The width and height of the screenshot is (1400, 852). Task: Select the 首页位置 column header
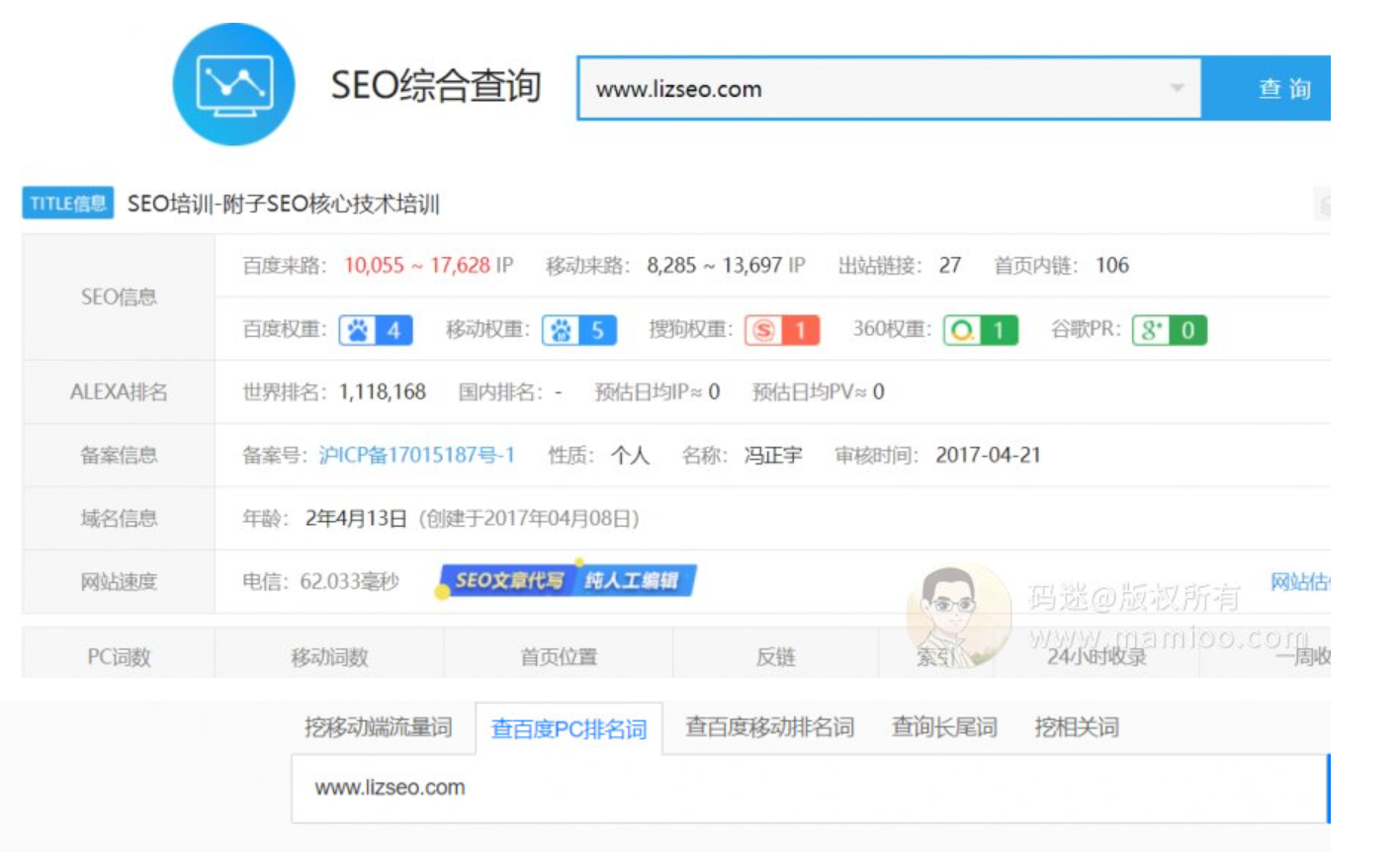point(559,656)
